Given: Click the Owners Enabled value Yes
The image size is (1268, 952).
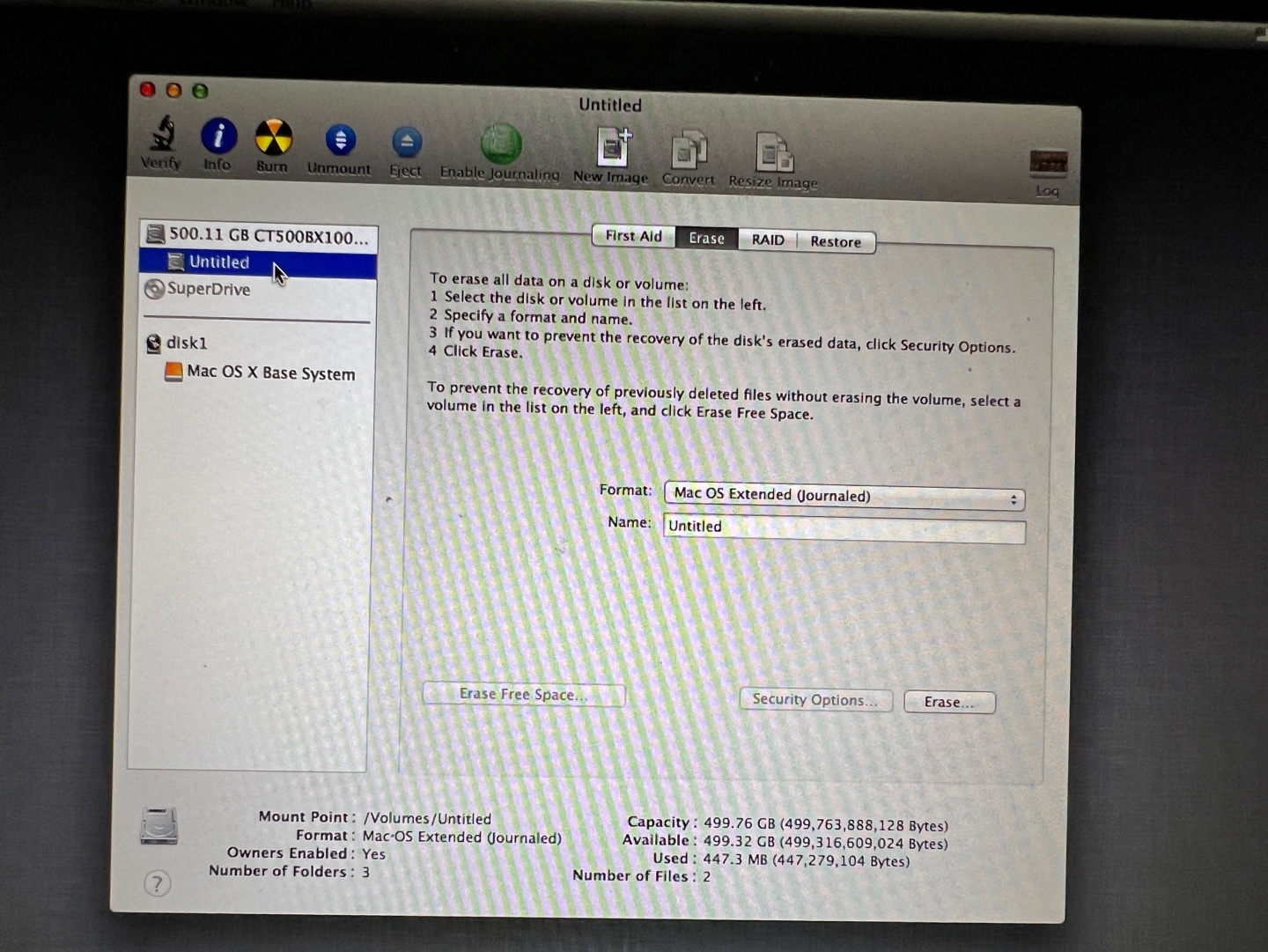Looking at the screenshot, I should [373, 854].
